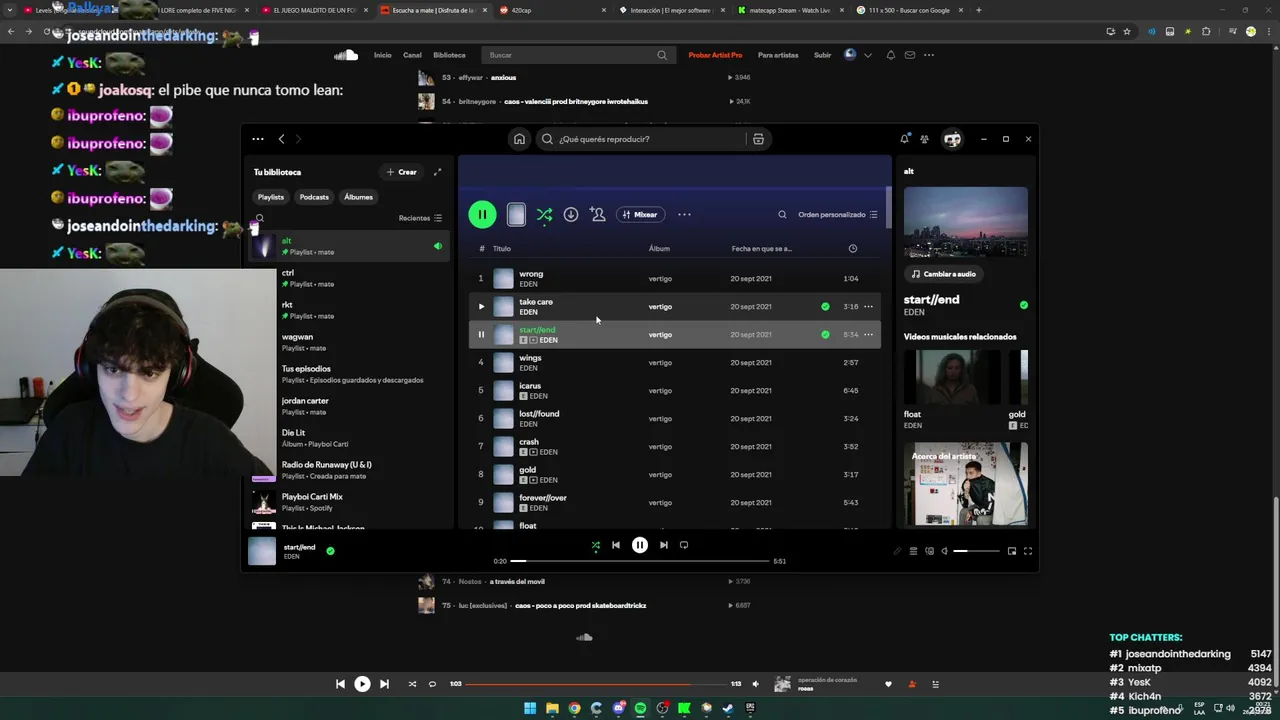The height and width of the screenshot is (720, 1280).
Task: Seek on the Spotify progress bar
Action: [x=640, y=561]
